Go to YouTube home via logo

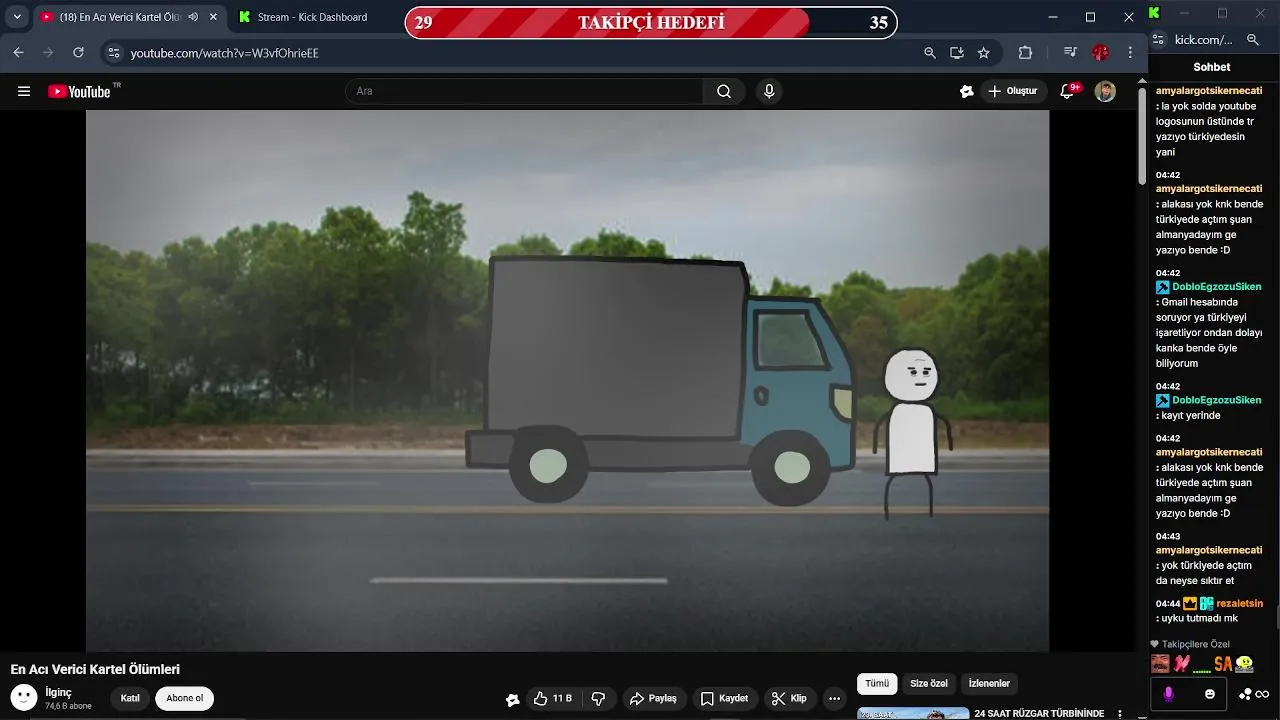tap(79, 91)
